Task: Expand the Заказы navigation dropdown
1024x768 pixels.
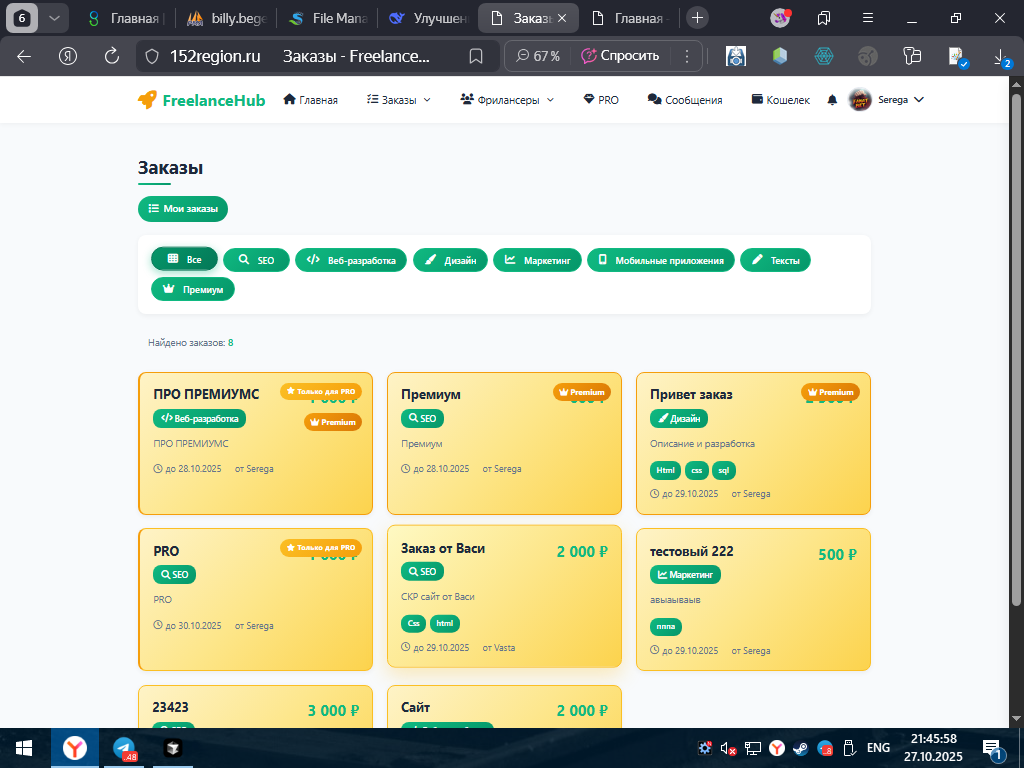Action: [398, 100]
